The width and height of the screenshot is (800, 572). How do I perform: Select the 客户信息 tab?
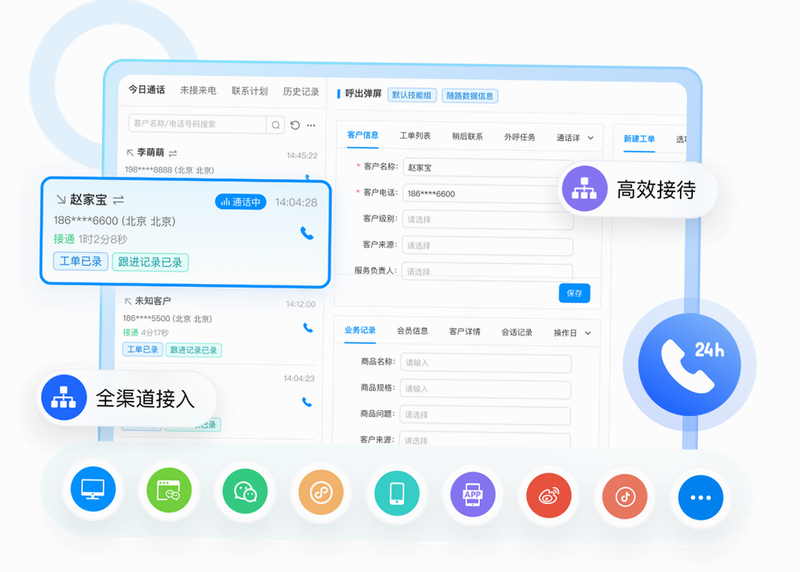[x=363, y=135]
